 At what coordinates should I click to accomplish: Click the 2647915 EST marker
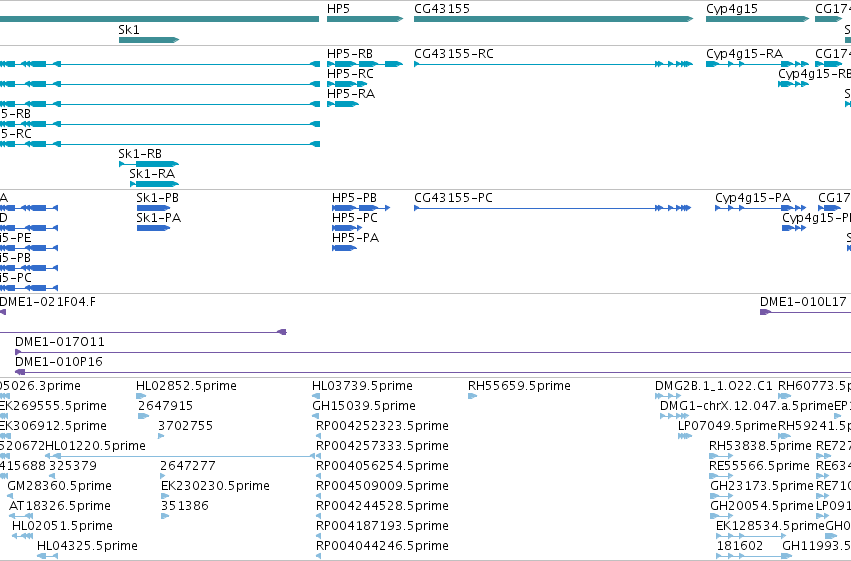(x=143, y=416)
